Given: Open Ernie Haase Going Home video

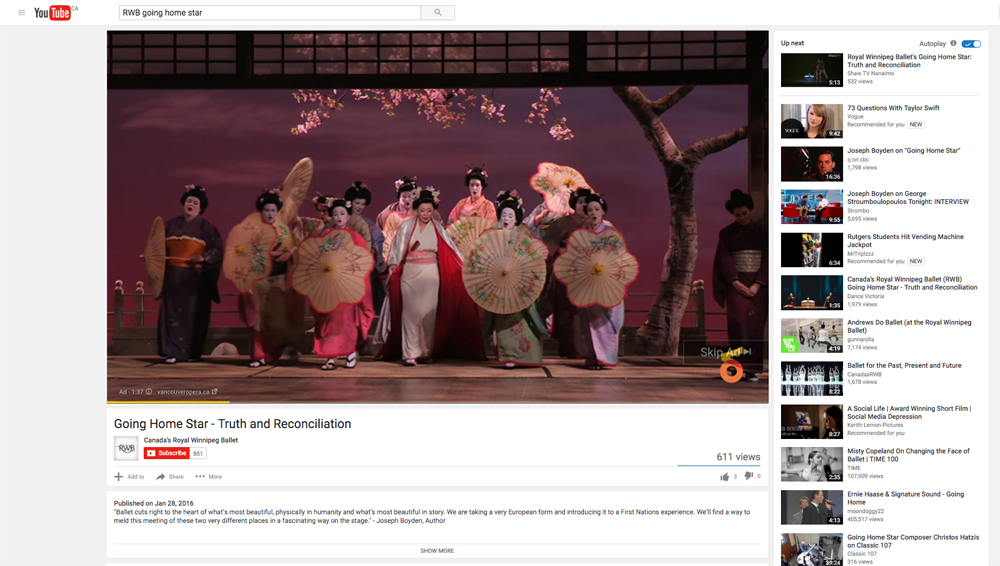Looking at the screenshot, I should [x=906, y=498].
